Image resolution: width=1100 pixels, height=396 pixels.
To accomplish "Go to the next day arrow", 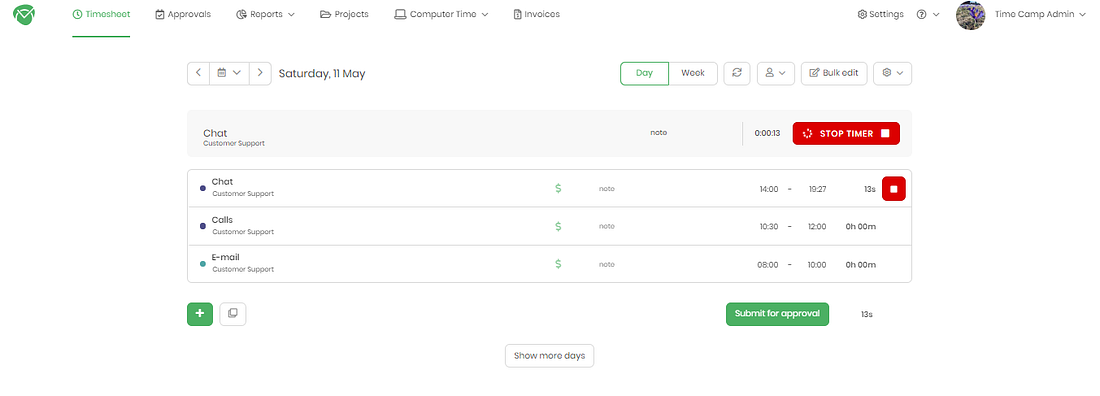I will click(260, 73).
